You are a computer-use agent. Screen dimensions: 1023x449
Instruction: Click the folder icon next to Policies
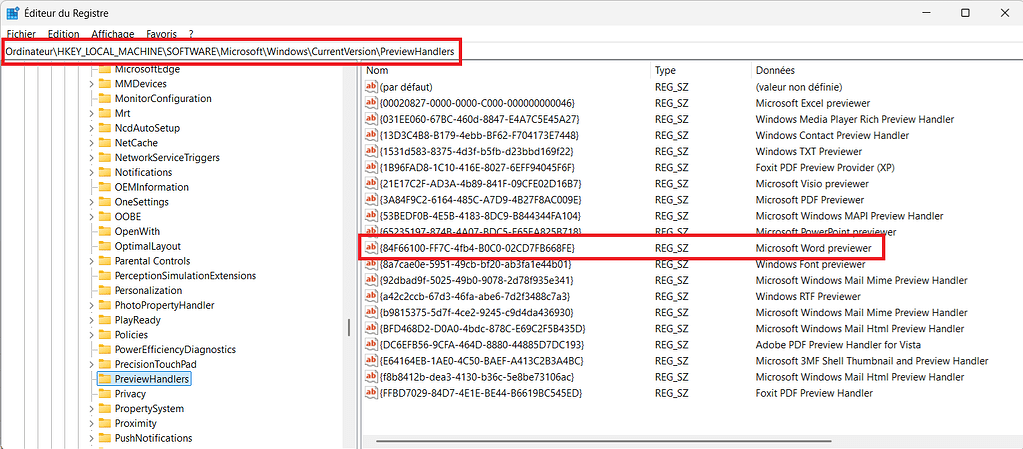tap(104, 335)
